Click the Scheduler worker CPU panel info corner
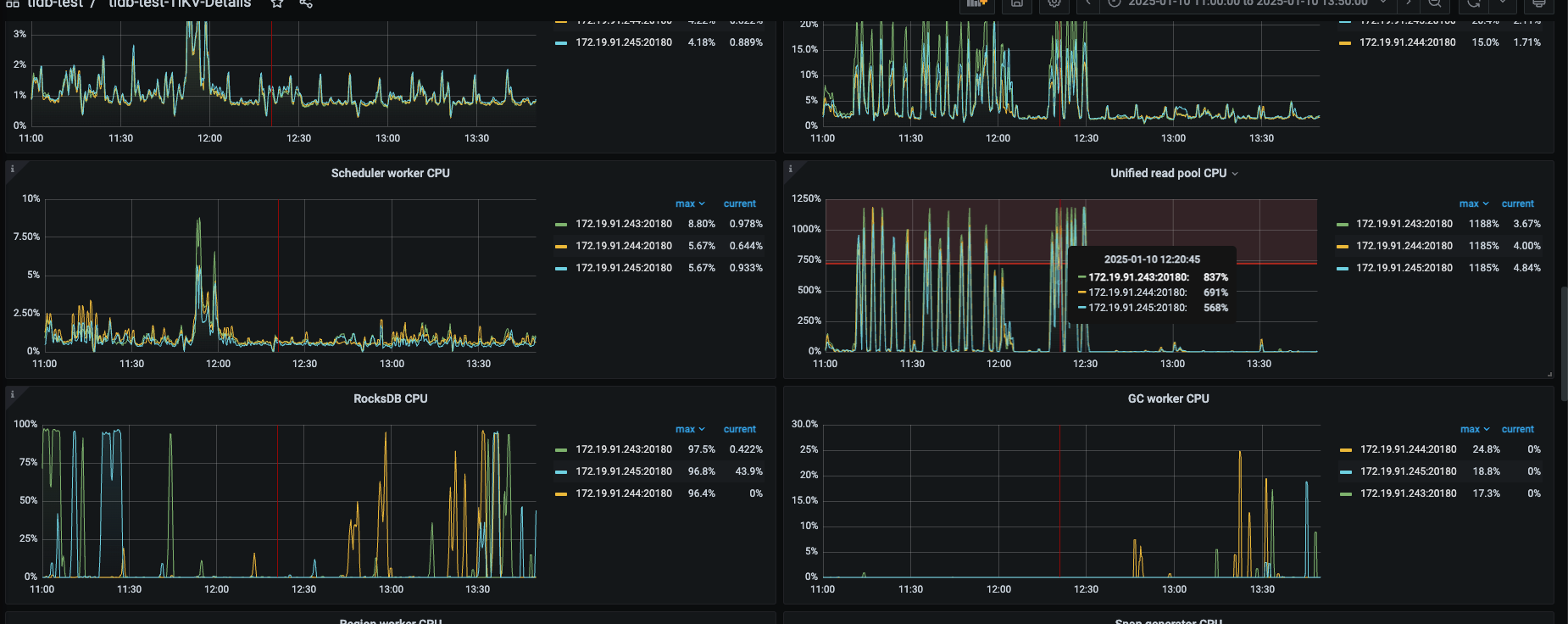 pos(12,169)
